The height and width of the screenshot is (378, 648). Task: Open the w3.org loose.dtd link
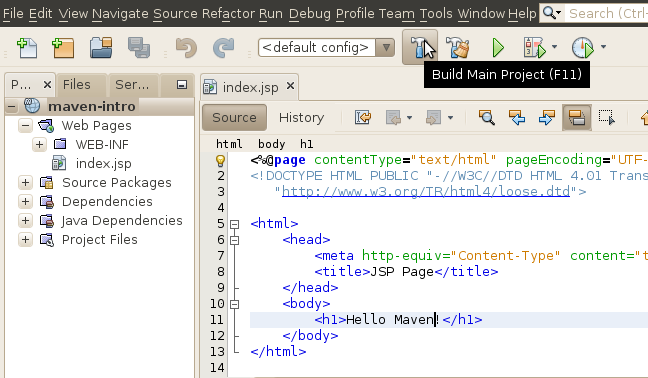coord(426,192)
